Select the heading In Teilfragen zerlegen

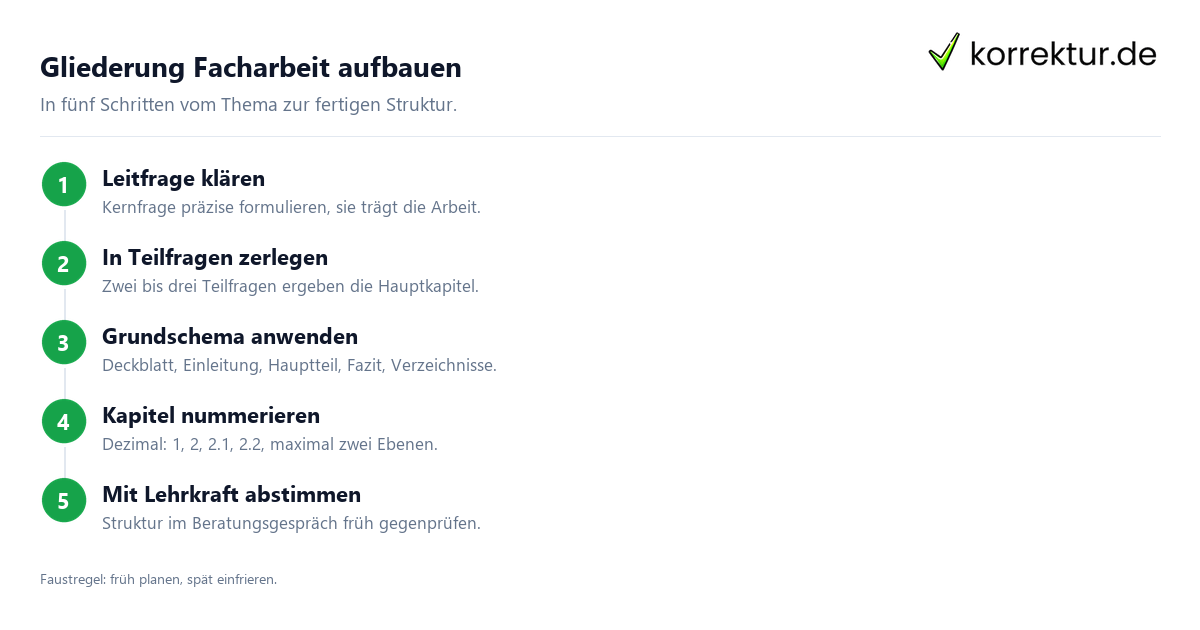pyautogui.click(x=215, y=258)
